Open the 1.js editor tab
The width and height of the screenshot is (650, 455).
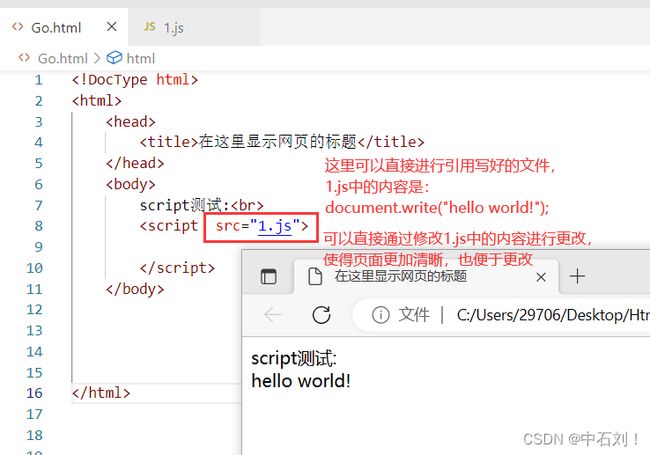pos(194,27)
